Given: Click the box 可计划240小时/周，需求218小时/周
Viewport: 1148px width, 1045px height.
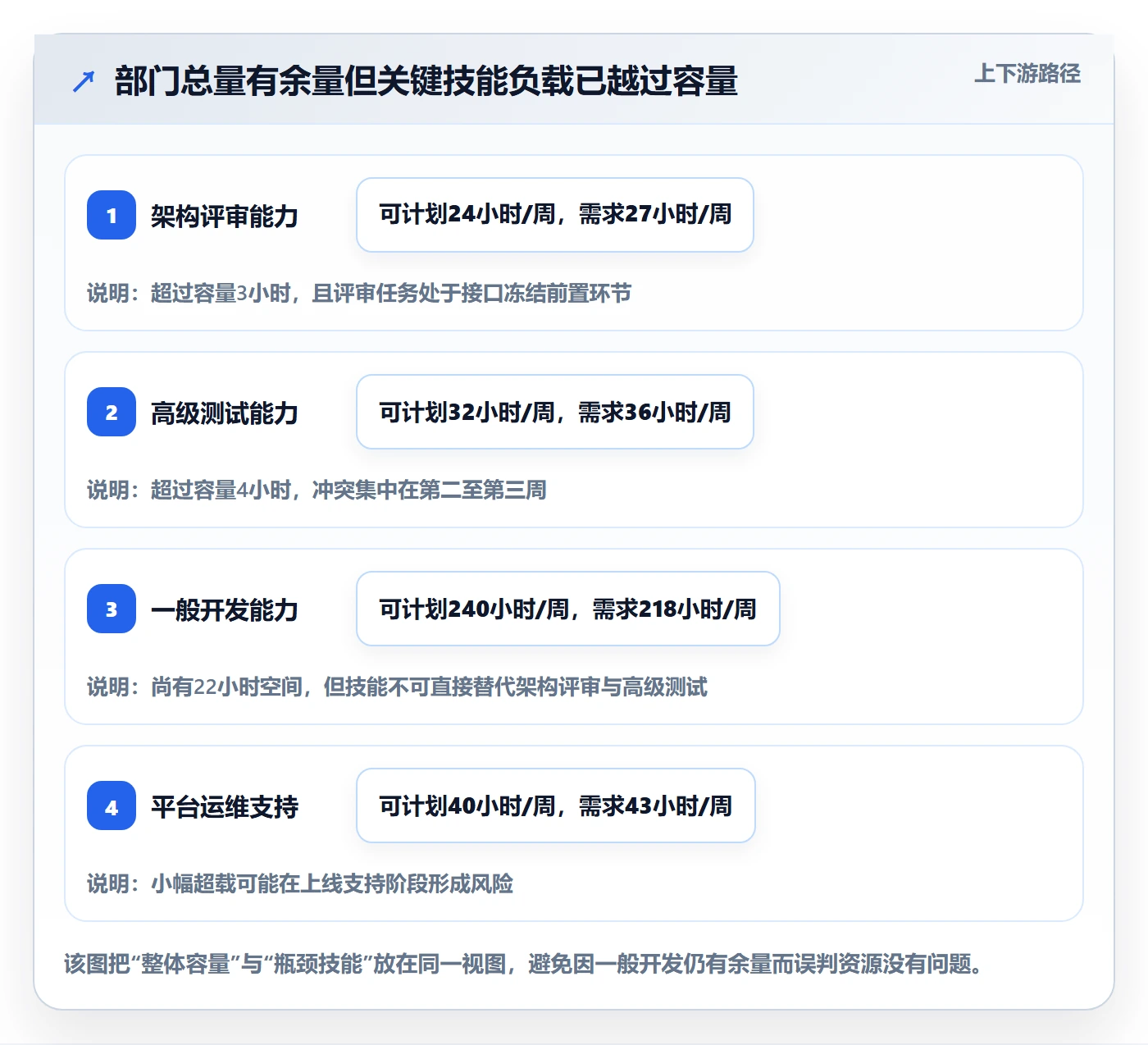Looking at the screenshot, I should click(568, 609).
